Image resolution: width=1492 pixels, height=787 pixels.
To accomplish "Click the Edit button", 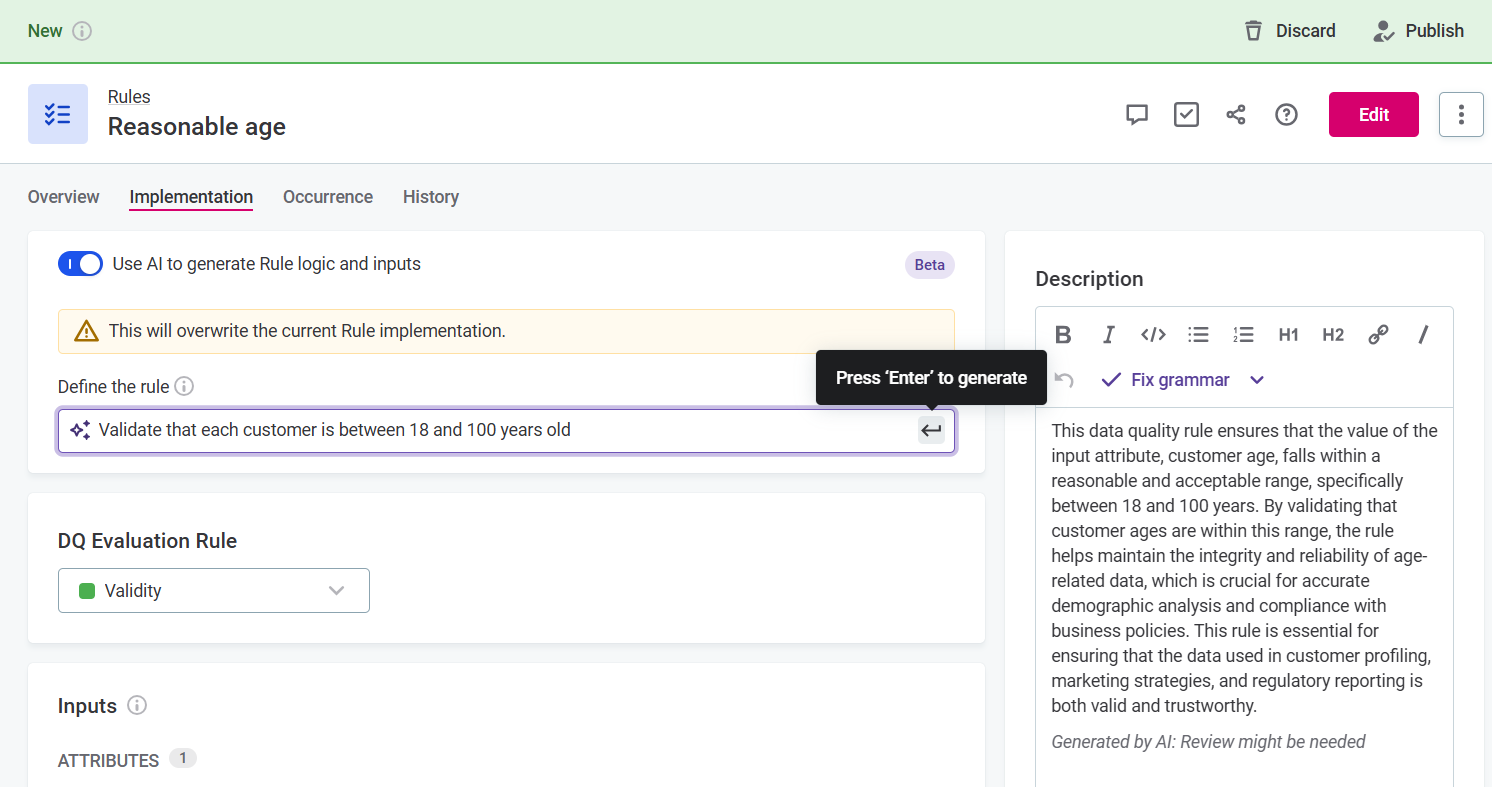I will click(x=1373, y=114).
